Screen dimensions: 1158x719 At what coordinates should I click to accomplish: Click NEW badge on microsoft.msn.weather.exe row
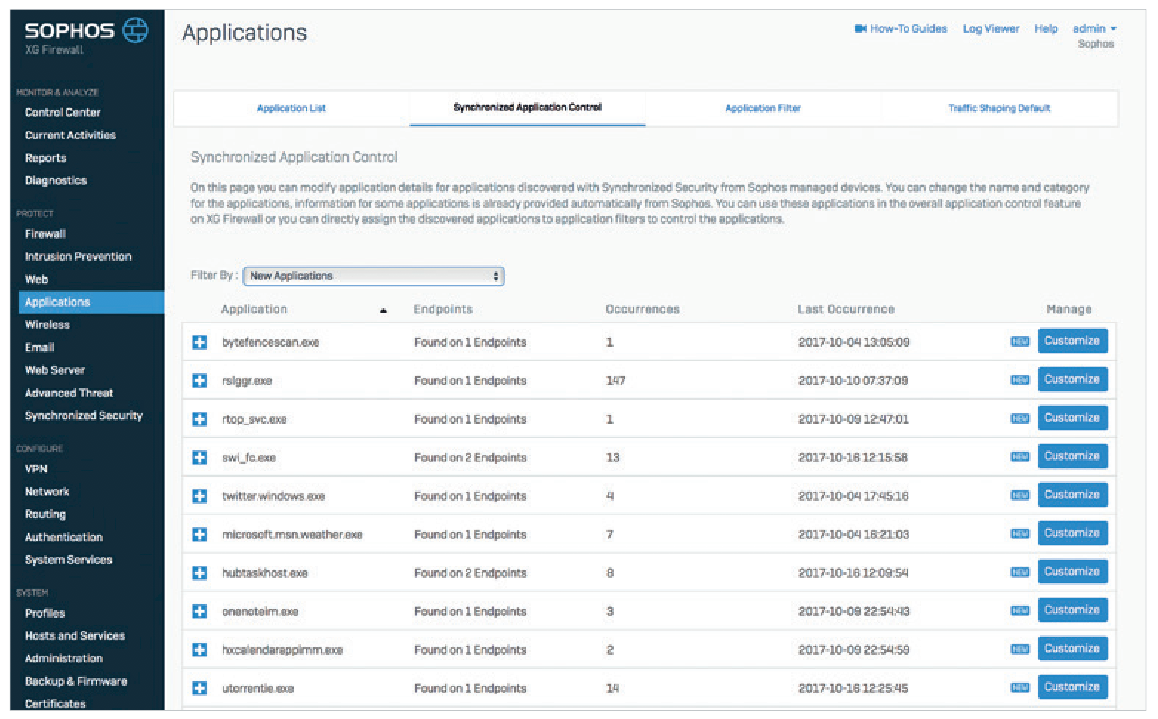(x=1020, y=534)
